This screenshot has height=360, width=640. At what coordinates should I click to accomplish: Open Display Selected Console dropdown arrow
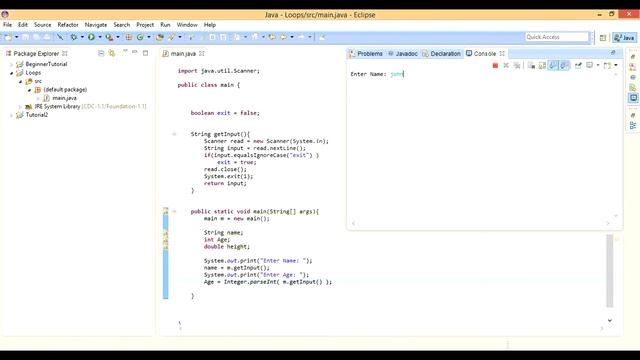coord(598,65)
